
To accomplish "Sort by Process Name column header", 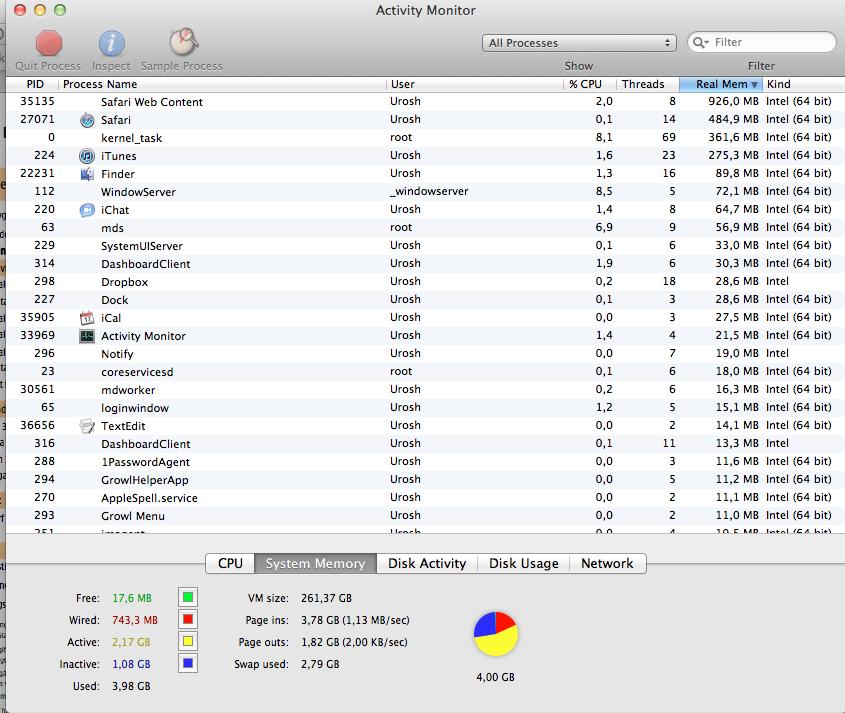I will coord(222,84).
